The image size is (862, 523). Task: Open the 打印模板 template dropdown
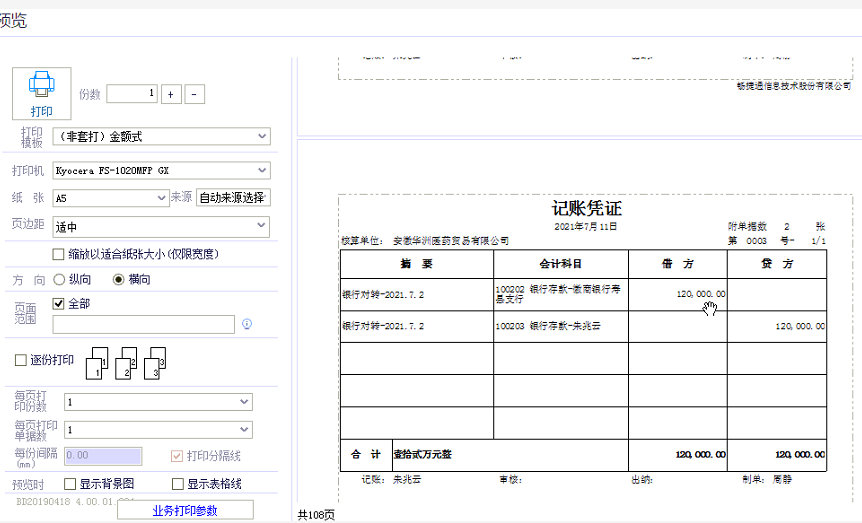pos(162,136)
